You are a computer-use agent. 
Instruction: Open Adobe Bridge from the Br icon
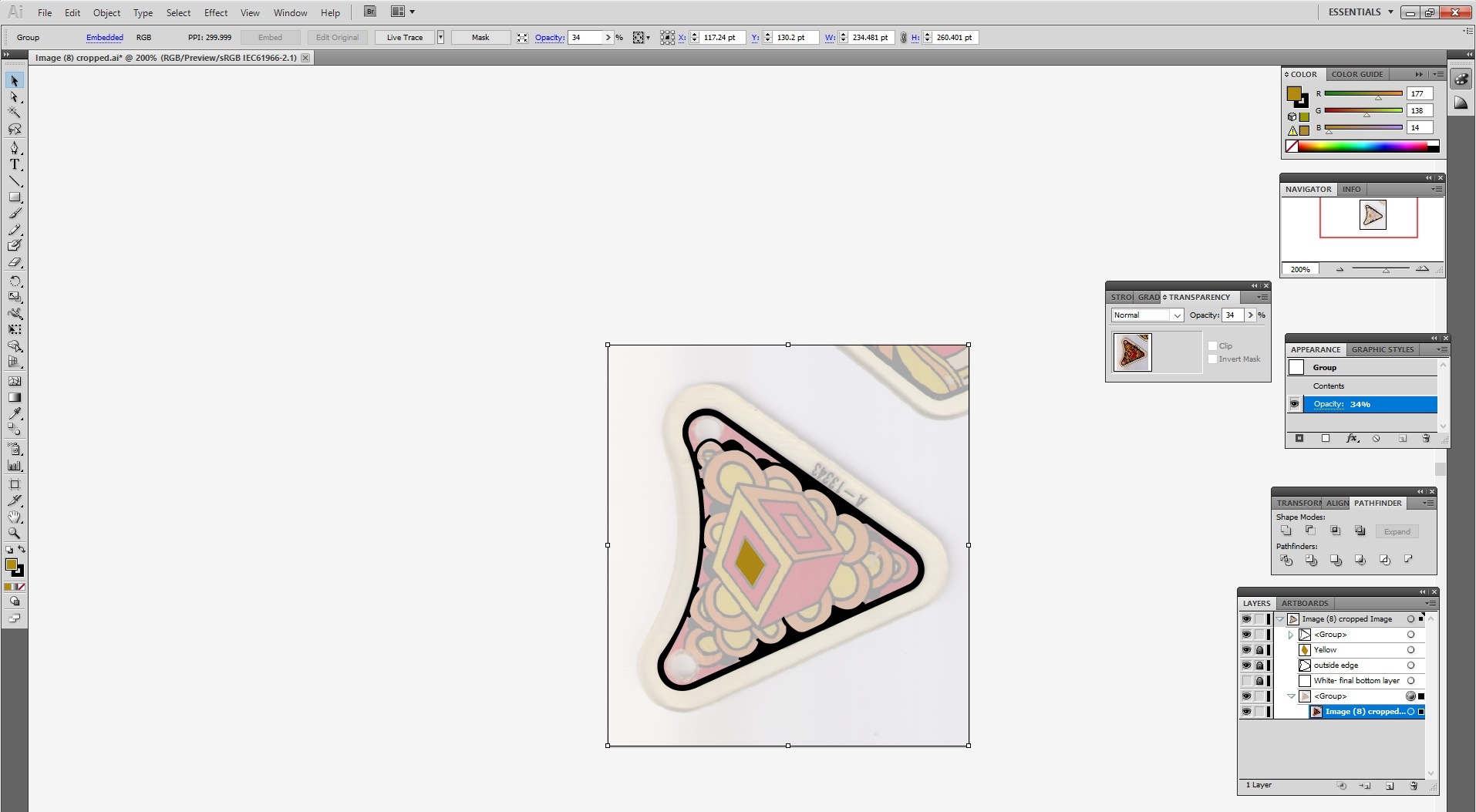coord(370,12)
